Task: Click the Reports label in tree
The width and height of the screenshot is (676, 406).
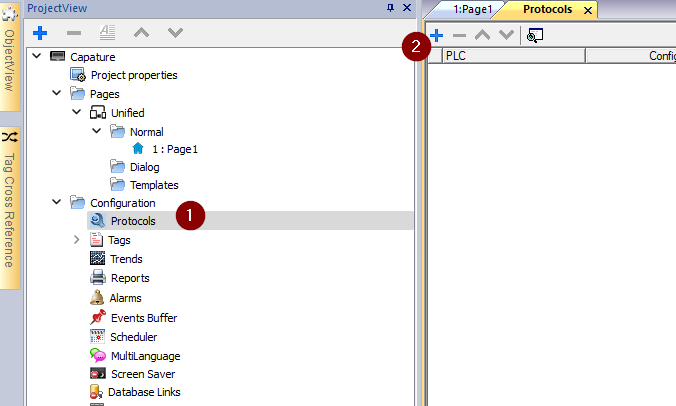Action: [x=130, y=278]
